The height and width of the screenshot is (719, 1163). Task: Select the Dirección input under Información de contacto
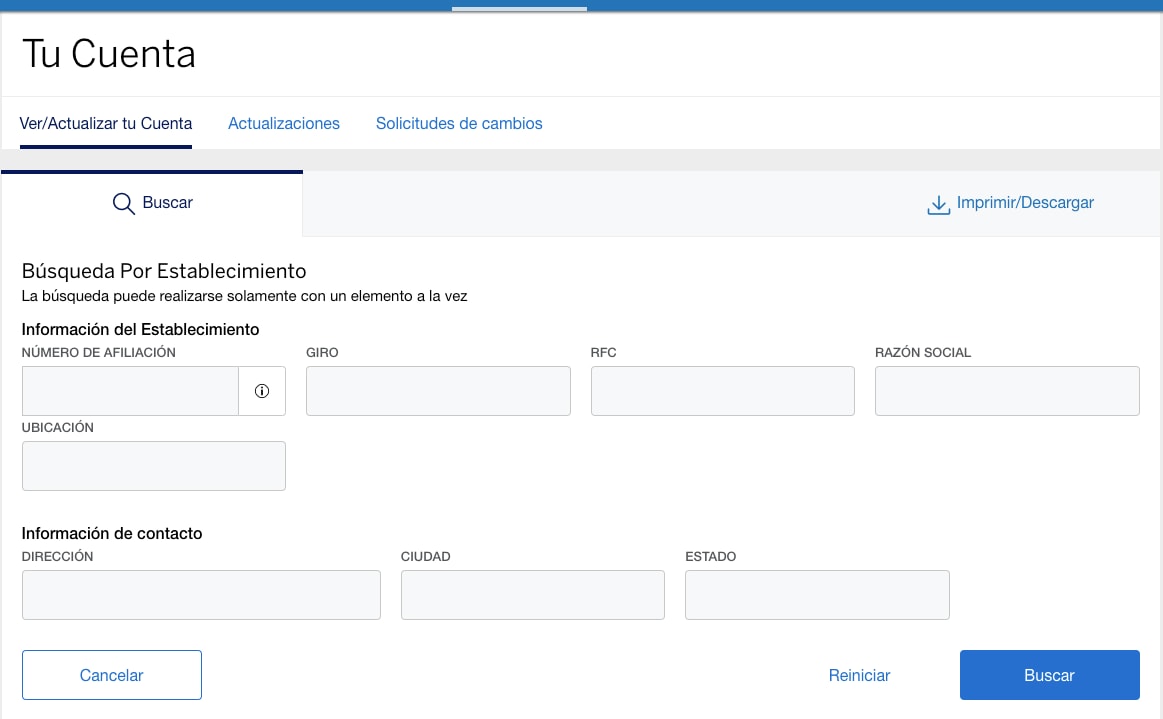200,595
